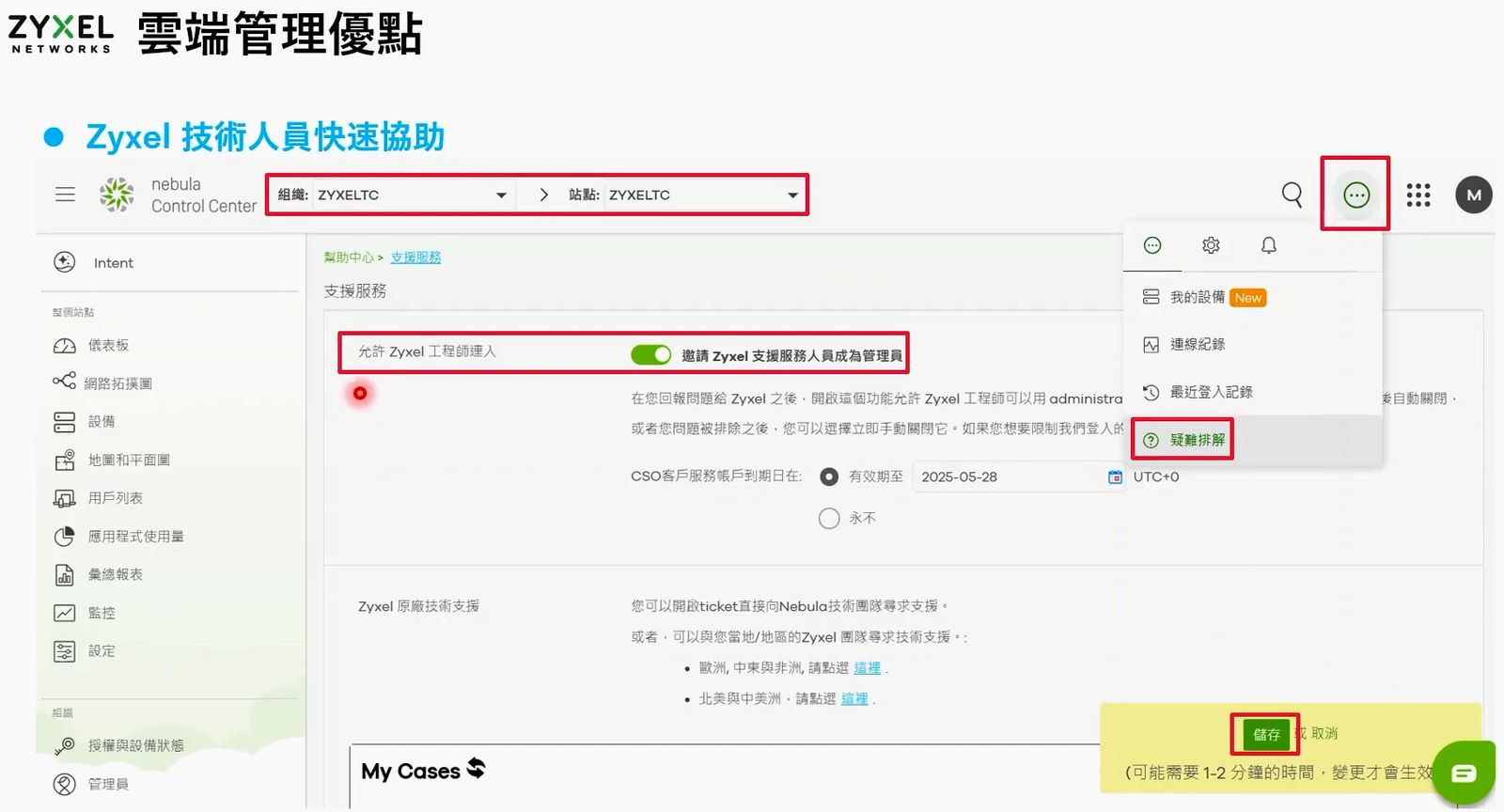This screenshot has height=812, width=1504.
Task: Open 最近登入記錄 menu entry
Action: pyautogui.click(x=1253, y=392)
